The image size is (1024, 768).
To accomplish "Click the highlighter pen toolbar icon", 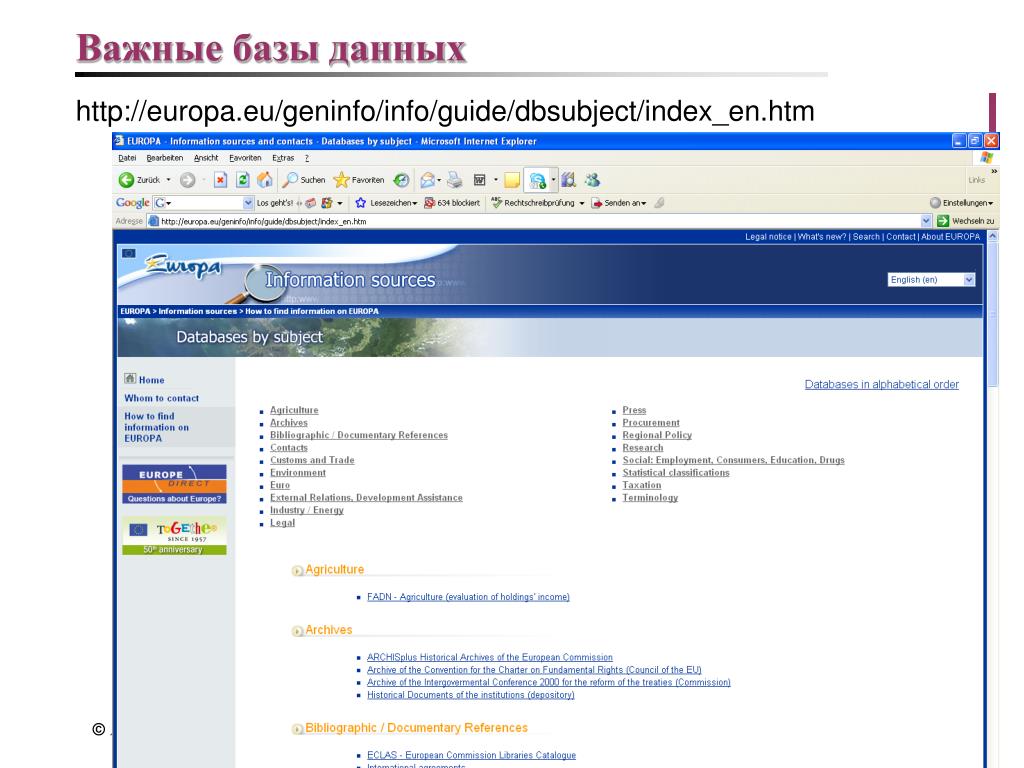I will click(660, 203).
